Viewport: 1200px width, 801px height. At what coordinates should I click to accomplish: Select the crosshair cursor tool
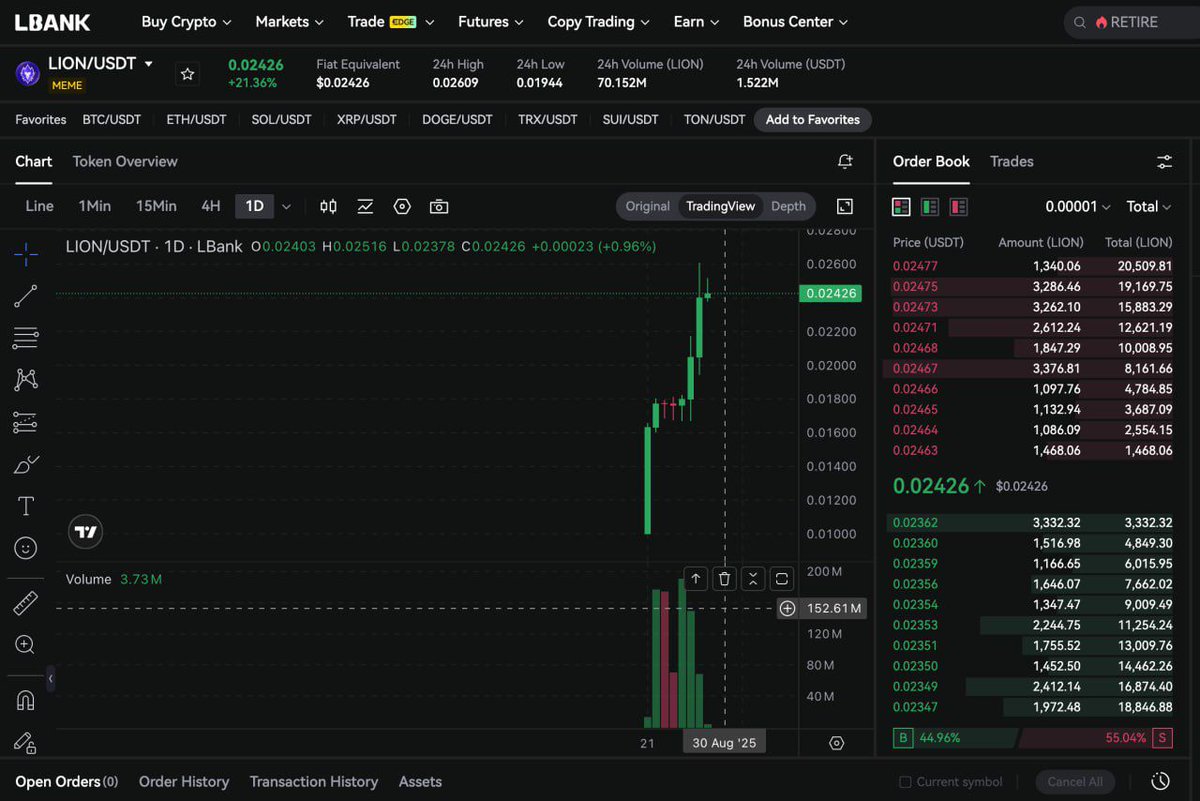pyautogui.click(x=26, y=254)
